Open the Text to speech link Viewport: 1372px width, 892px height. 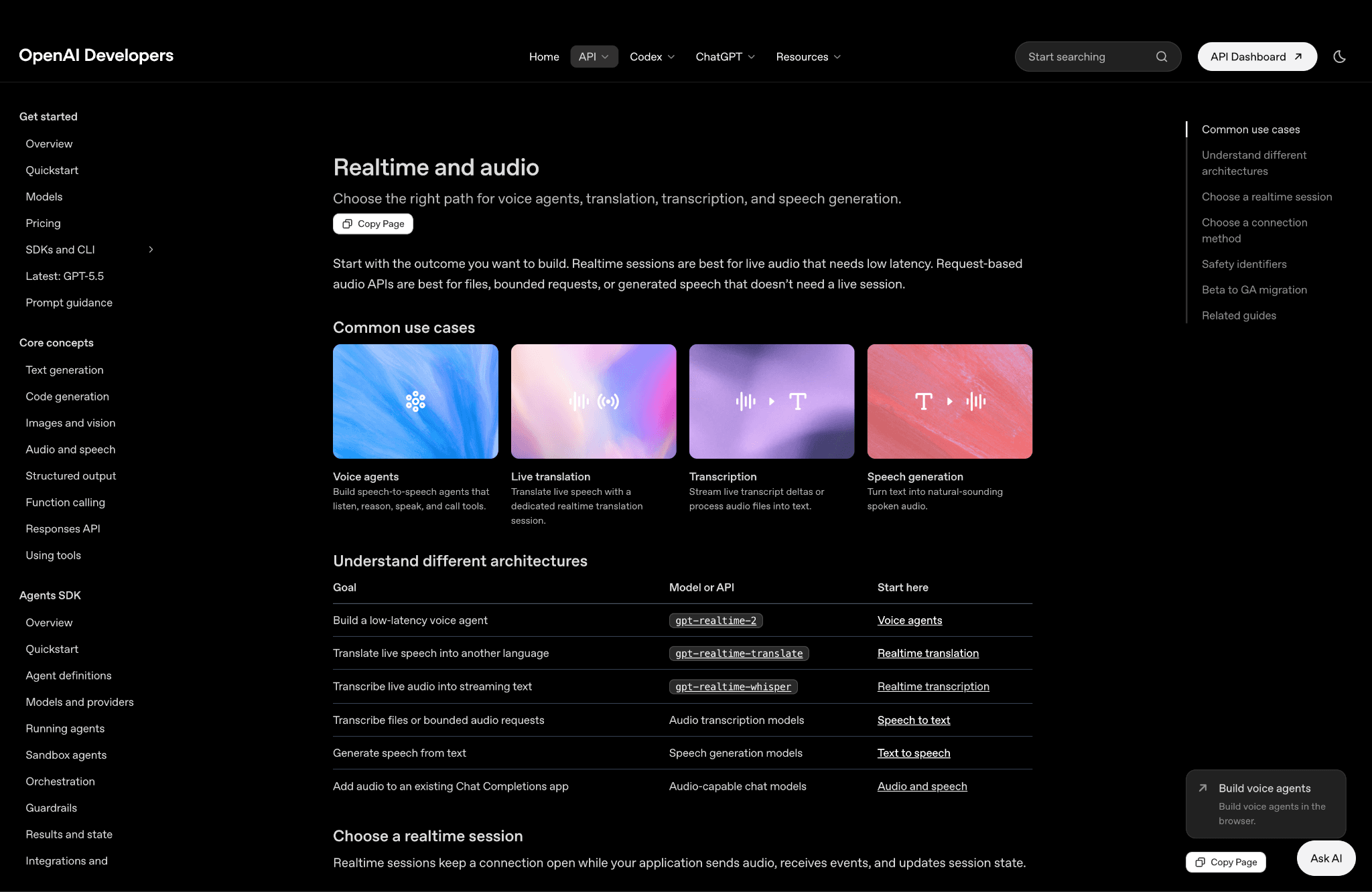click(x=914, y=753)
